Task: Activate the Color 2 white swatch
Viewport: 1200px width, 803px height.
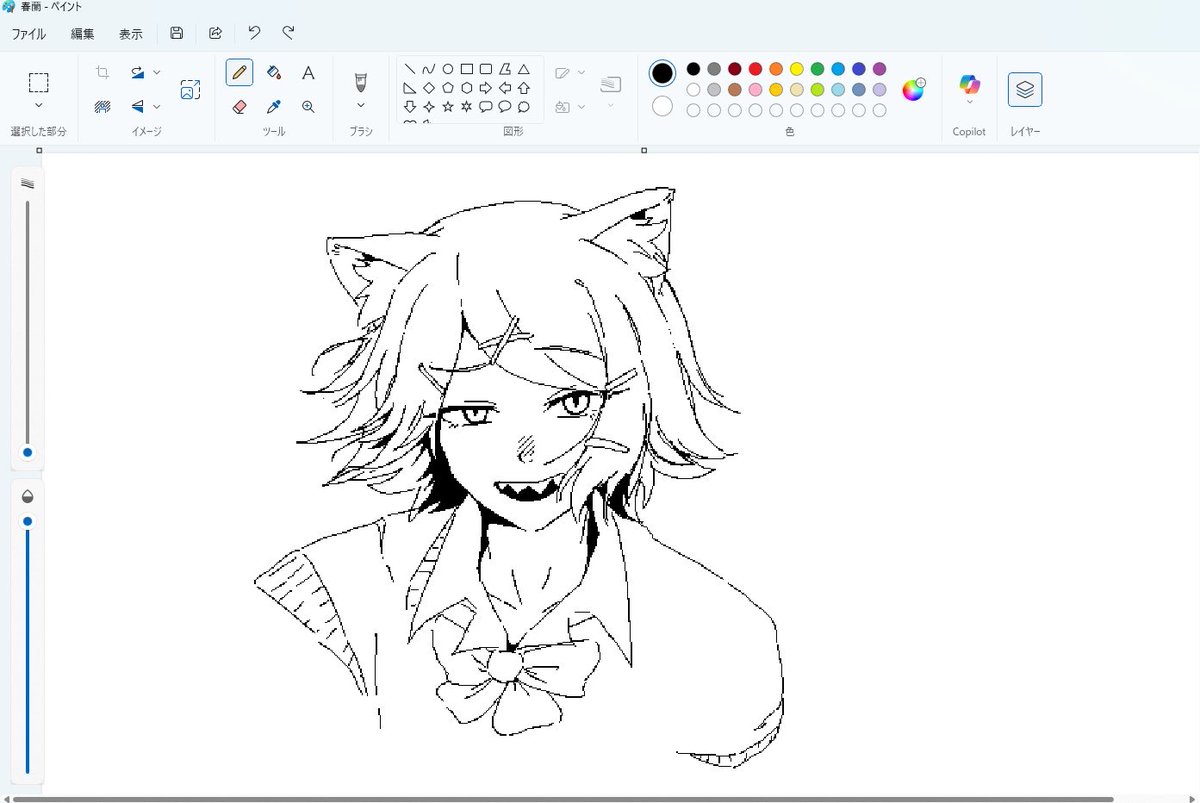Action: (x=662, y=106)
